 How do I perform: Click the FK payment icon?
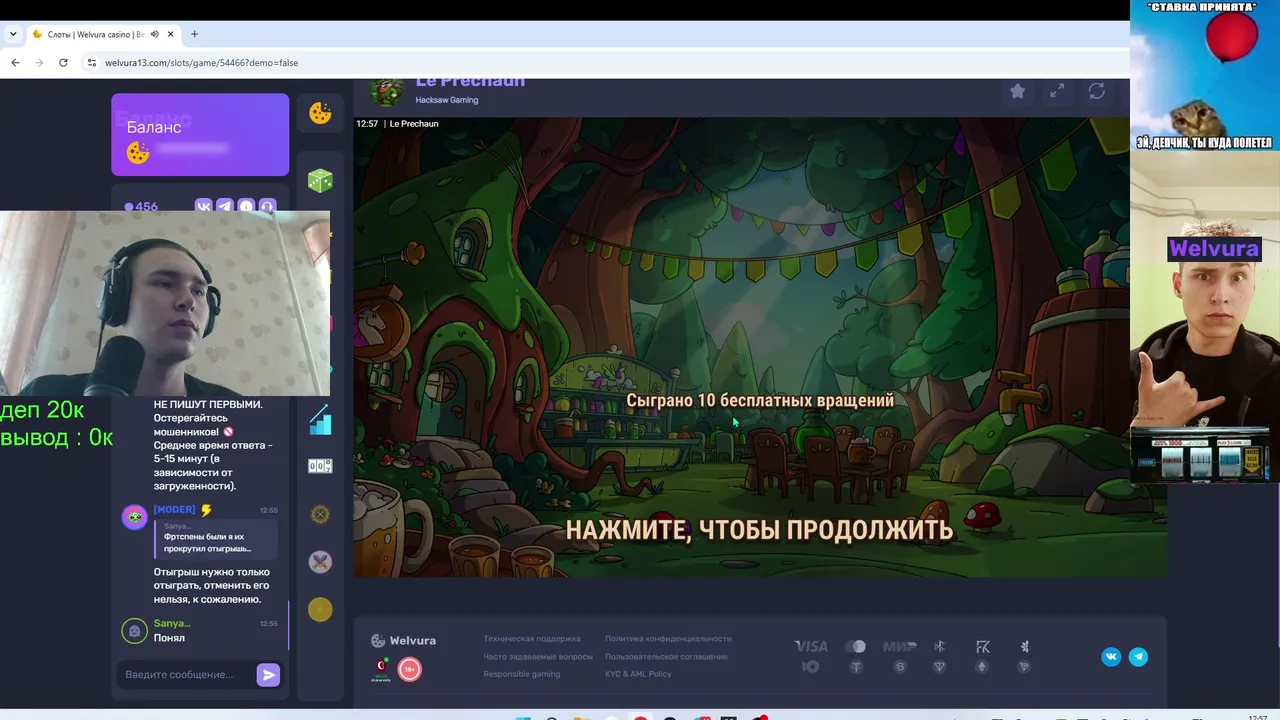click(x=983, y=647)
